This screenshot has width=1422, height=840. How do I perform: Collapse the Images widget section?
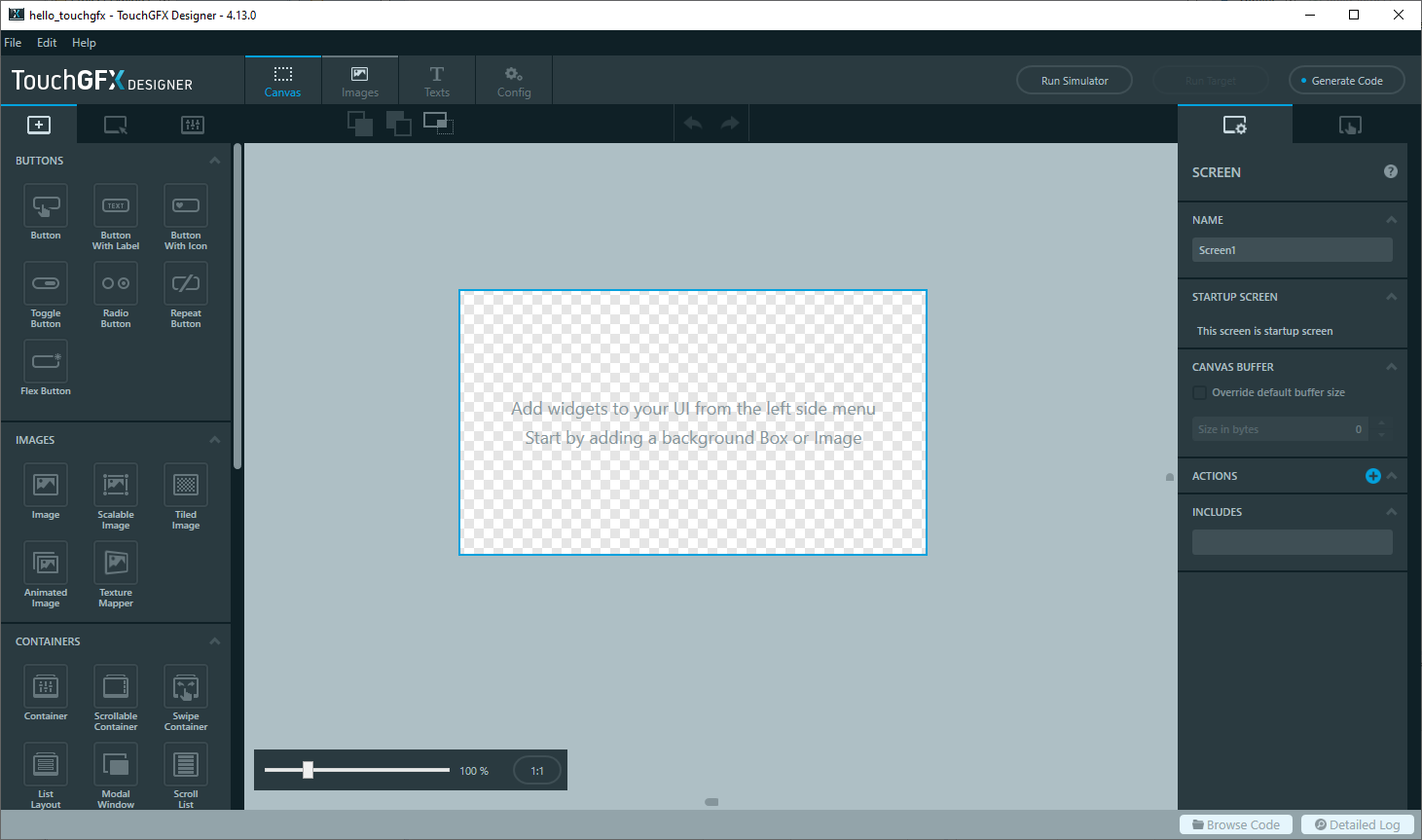click(x=215, y=440)
